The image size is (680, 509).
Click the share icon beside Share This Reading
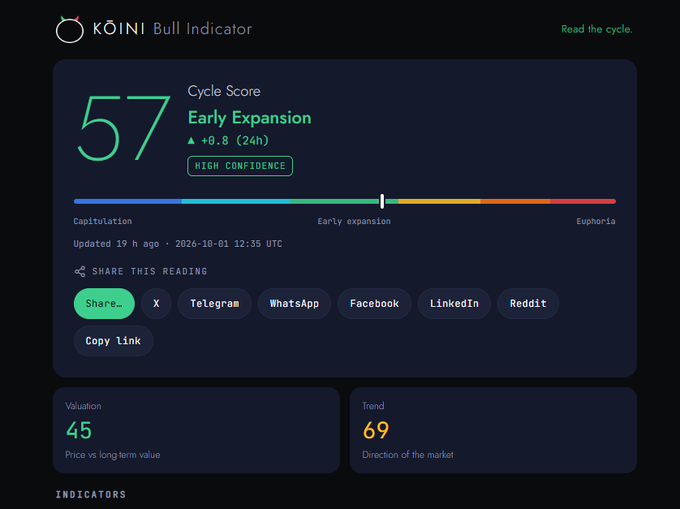pyautogui.click(x=80, y=271)
